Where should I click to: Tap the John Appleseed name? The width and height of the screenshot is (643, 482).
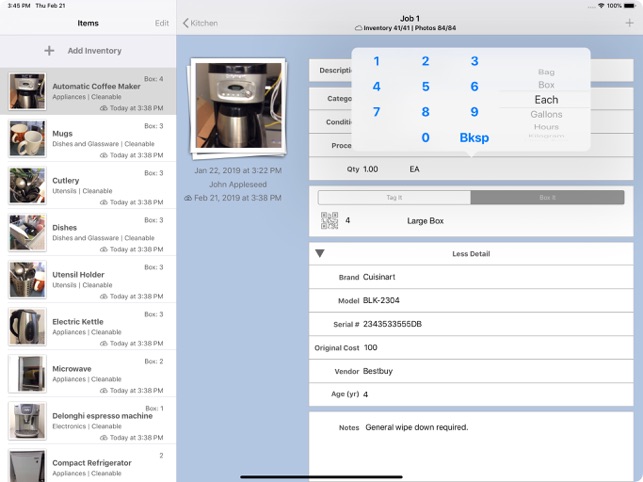tap(238, 184)
